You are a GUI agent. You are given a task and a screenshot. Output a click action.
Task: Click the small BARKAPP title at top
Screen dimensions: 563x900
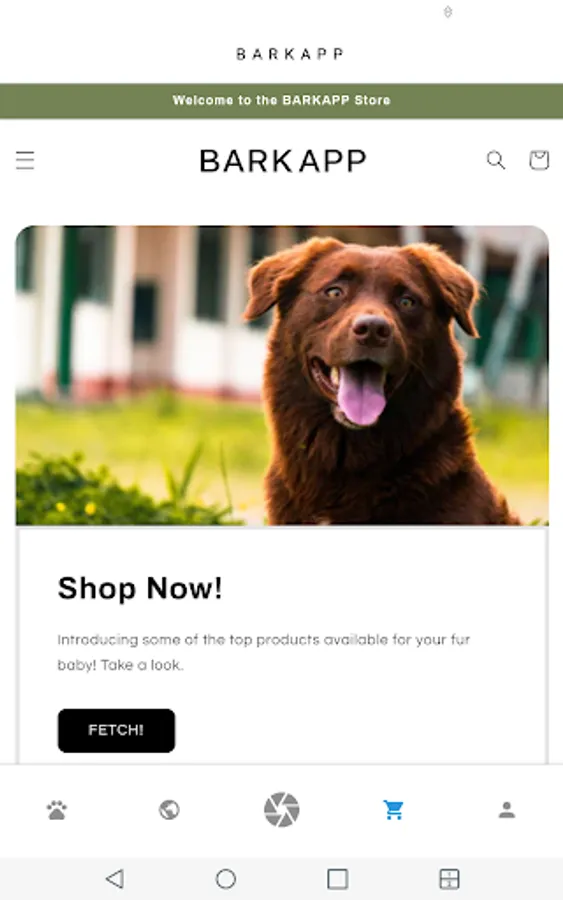click(290, 54)
